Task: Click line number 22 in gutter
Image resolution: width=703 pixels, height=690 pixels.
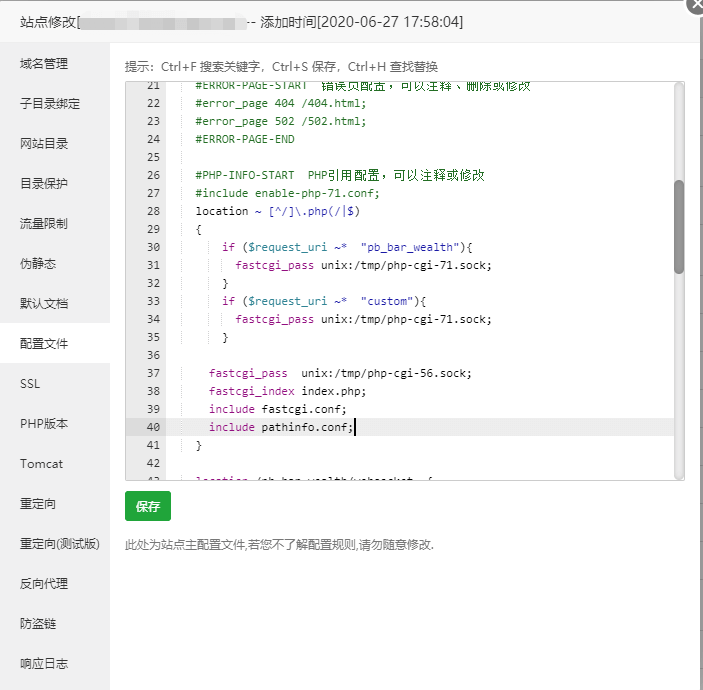Action: tap(153, 103)
